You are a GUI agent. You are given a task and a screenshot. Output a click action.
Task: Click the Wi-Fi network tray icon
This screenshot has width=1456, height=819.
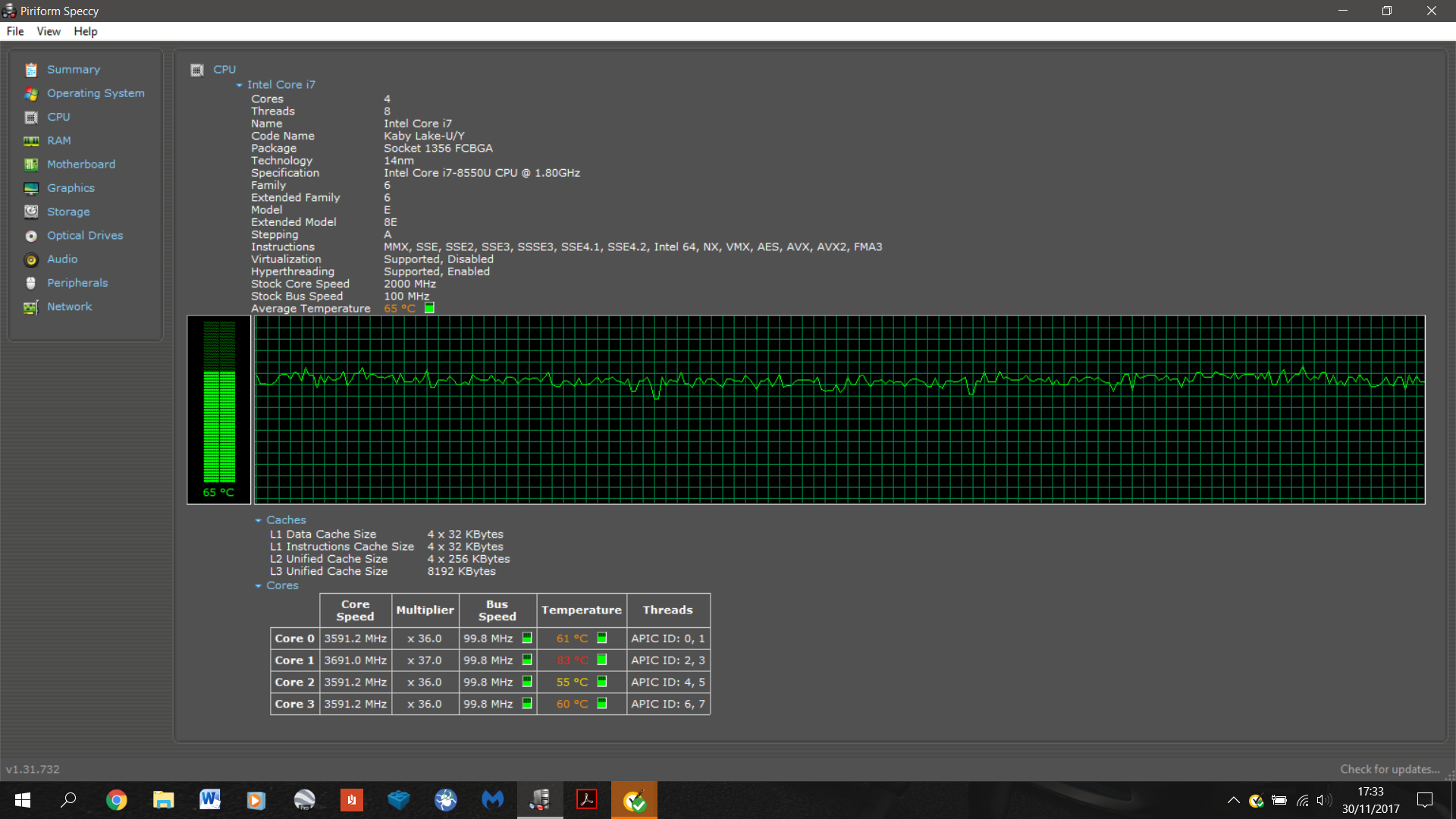(1302, 800)
